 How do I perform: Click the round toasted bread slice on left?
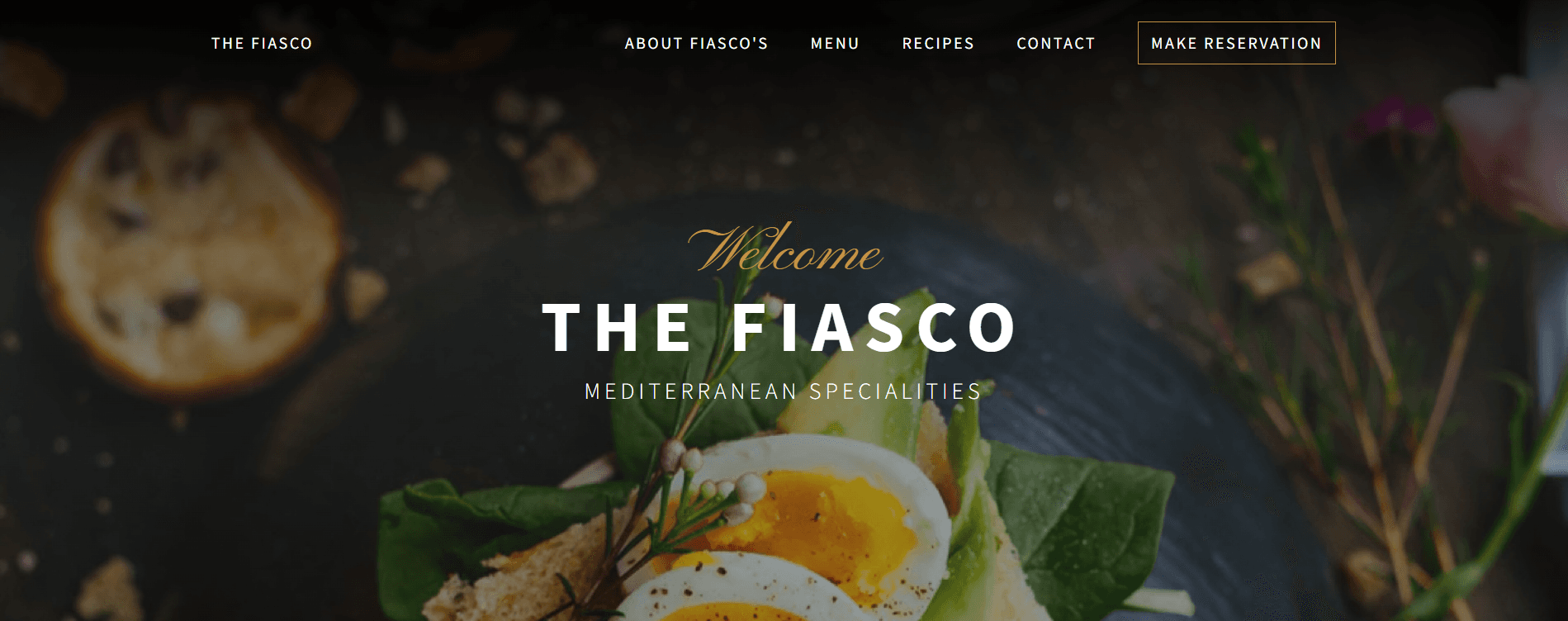(190, 244)
